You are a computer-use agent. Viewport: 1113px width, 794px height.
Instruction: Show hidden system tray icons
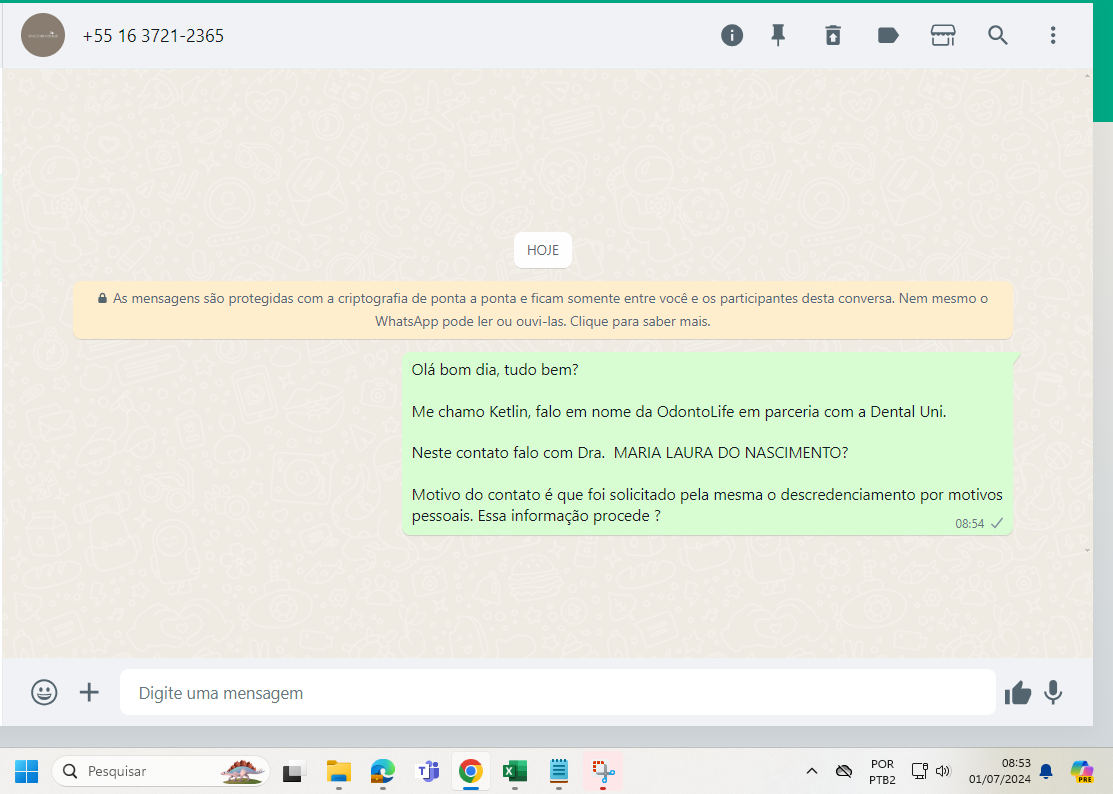(x=812, y=771)
